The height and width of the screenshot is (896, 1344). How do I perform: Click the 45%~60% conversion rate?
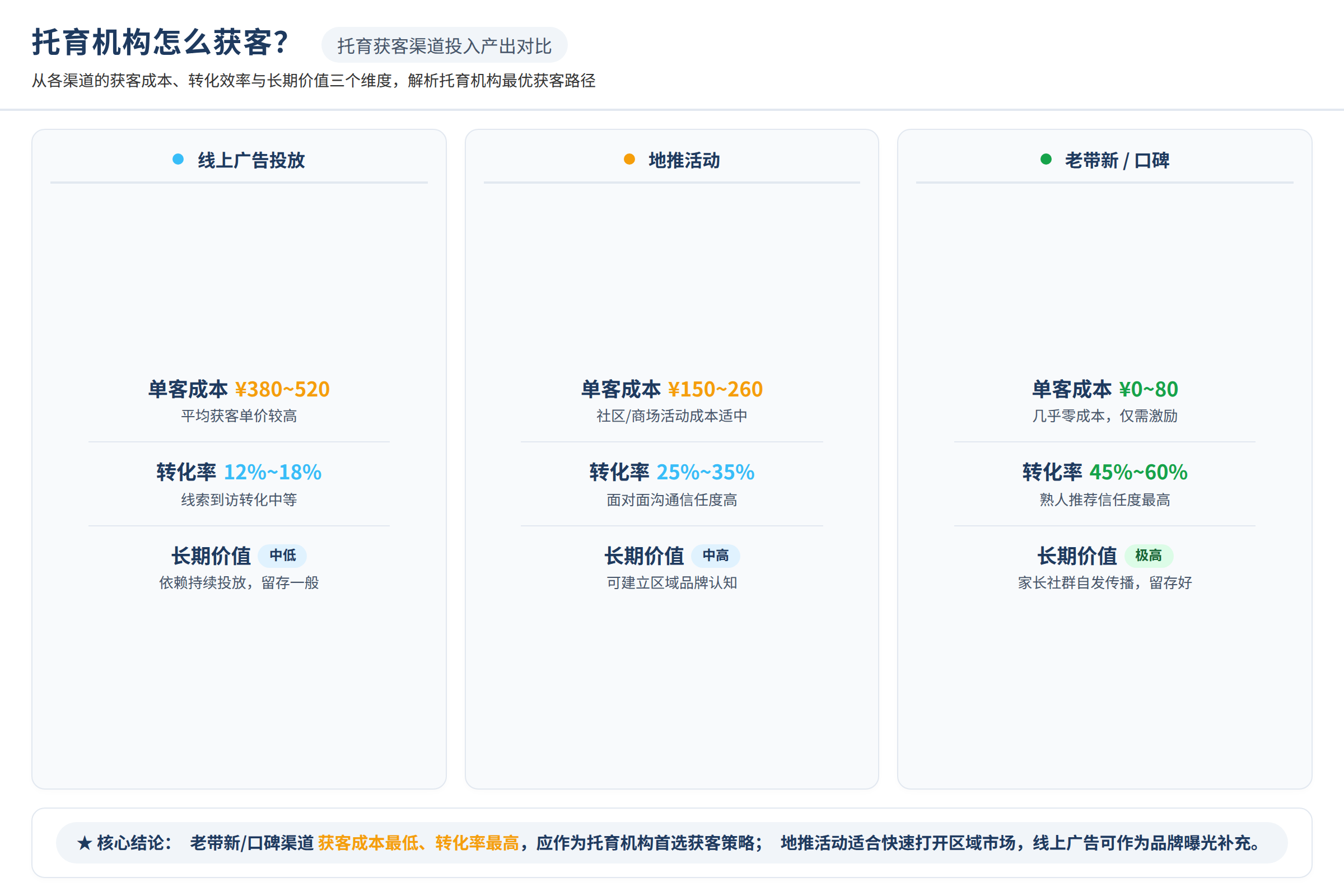point(1138,472)
